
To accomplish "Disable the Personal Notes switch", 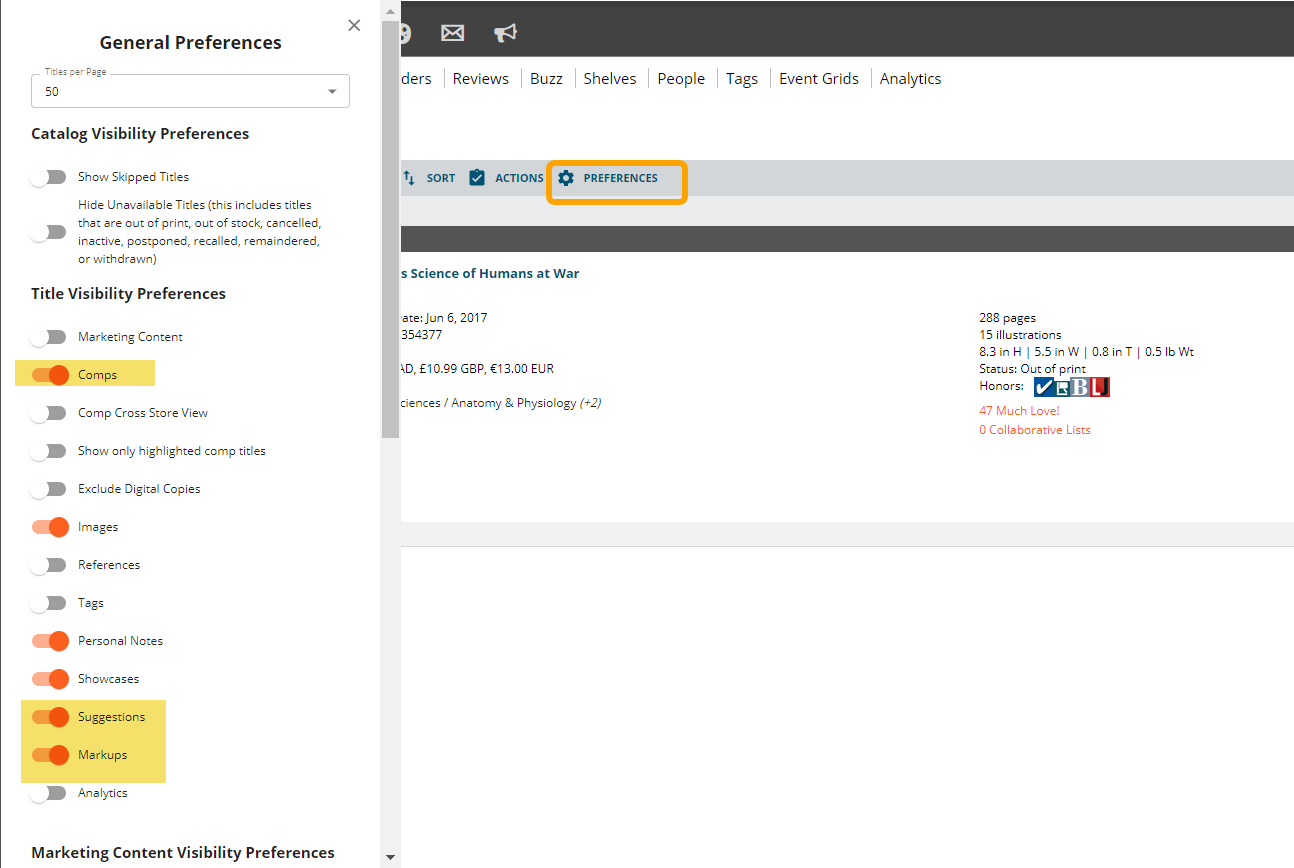I will (x=50, y=641).
